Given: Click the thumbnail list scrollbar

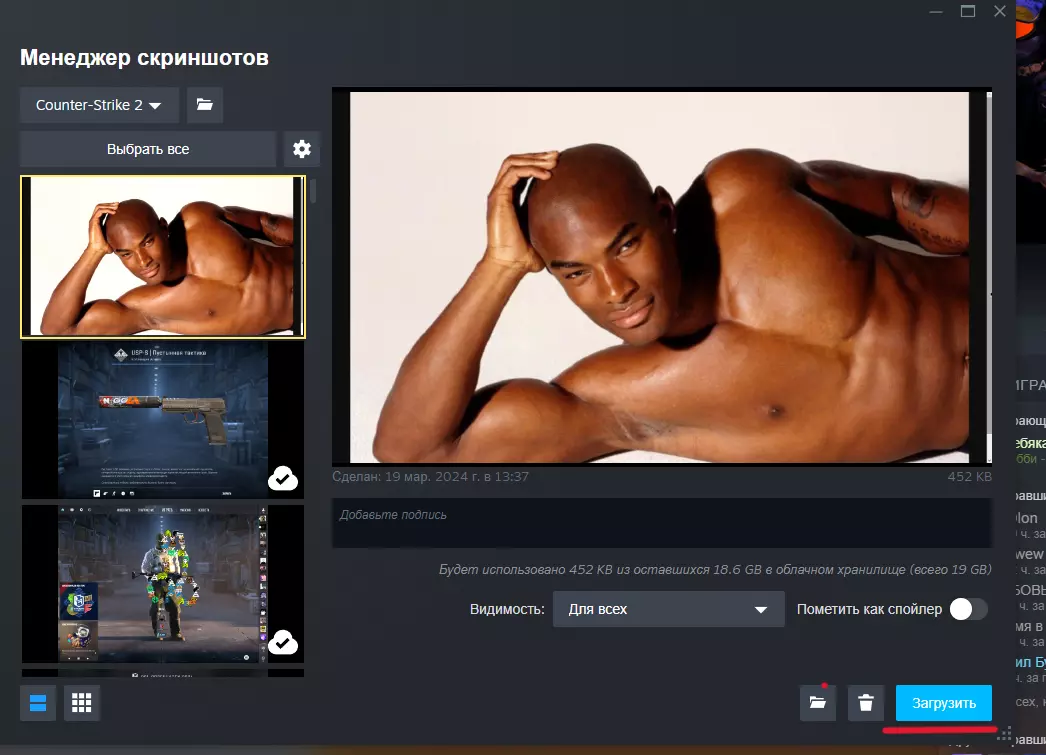Looking at the screenshot, I should tap(313, 191).
